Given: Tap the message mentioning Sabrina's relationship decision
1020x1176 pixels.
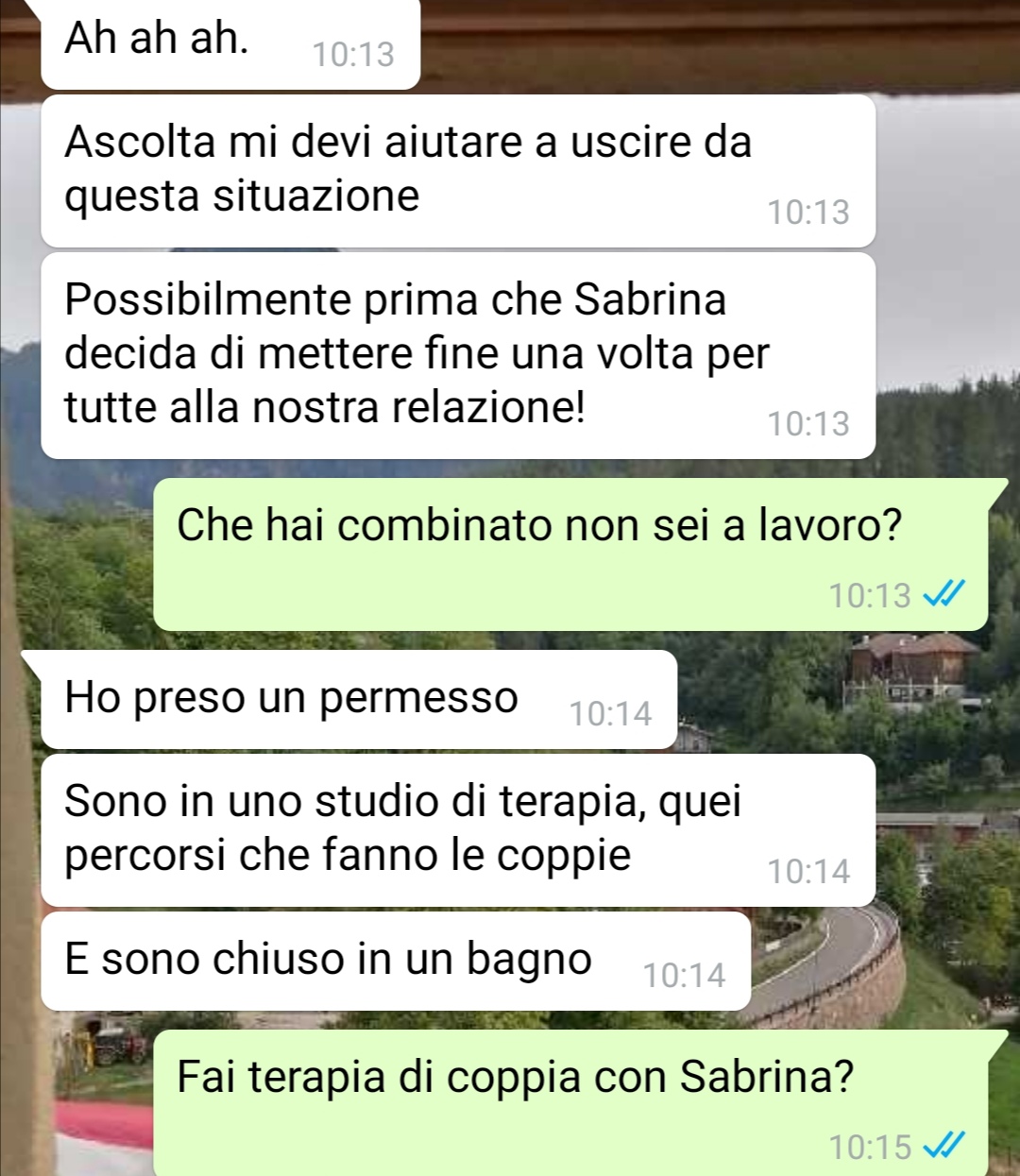Looking at the screenshot, I should coord(458,355).
